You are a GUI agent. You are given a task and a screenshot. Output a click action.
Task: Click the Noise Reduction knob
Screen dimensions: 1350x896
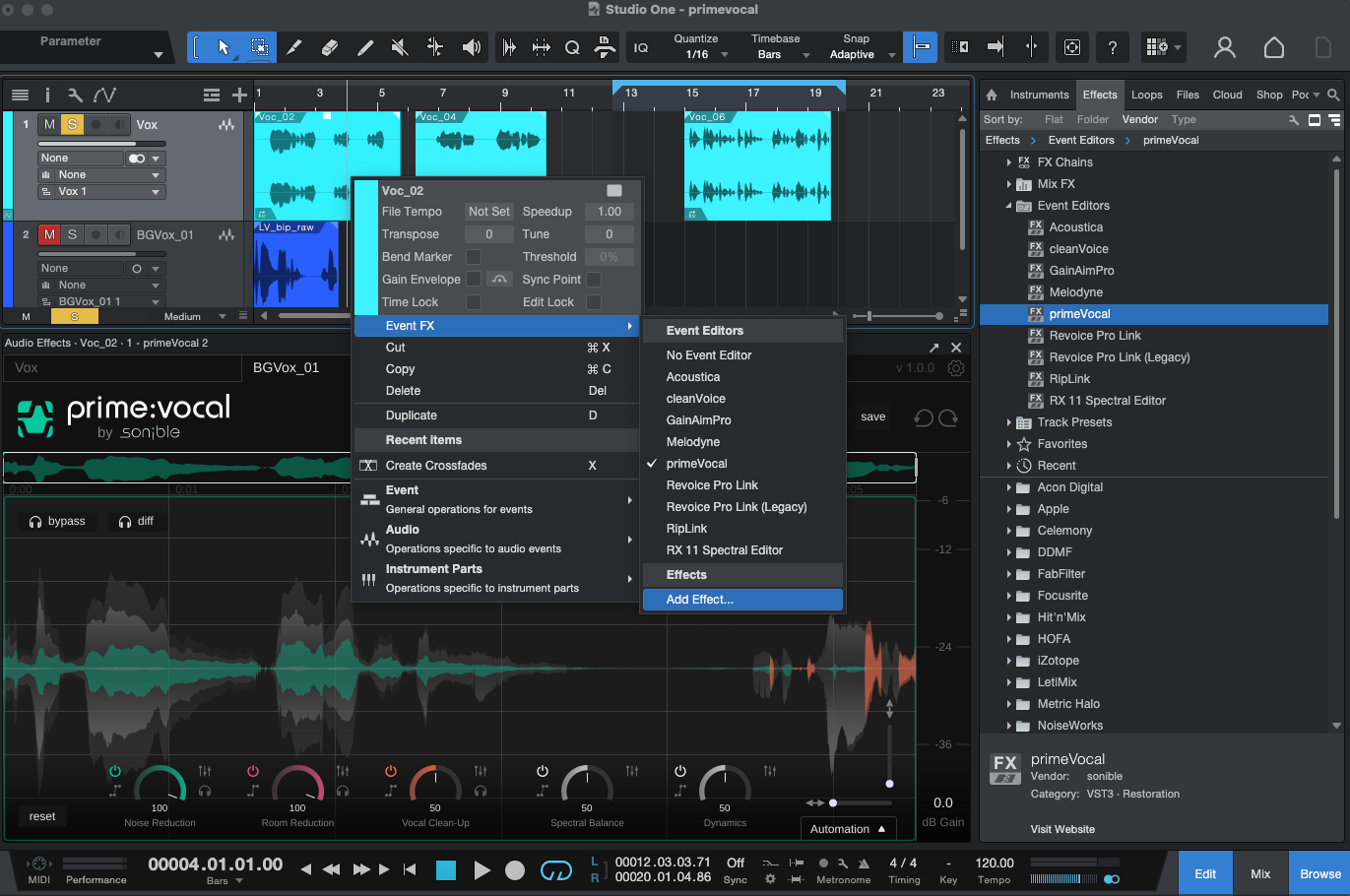tap(160, 785)
